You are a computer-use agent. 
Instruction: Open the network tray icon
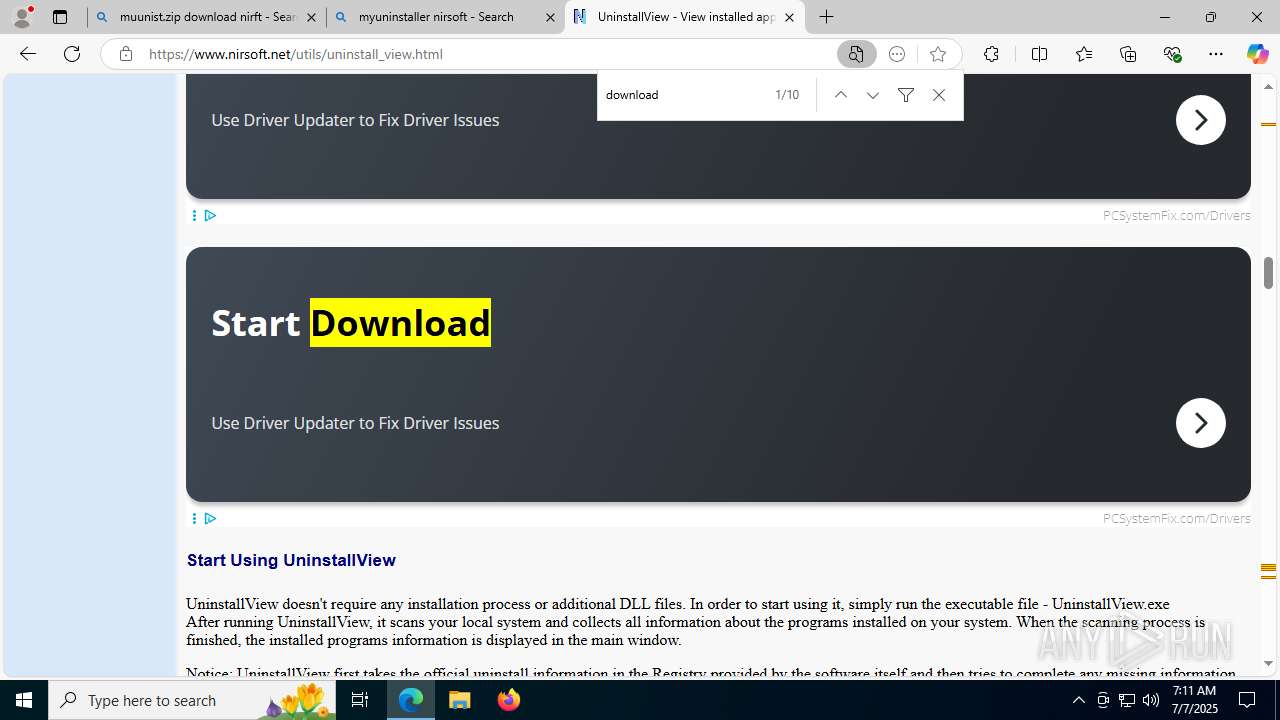(x=1127, y=700)
